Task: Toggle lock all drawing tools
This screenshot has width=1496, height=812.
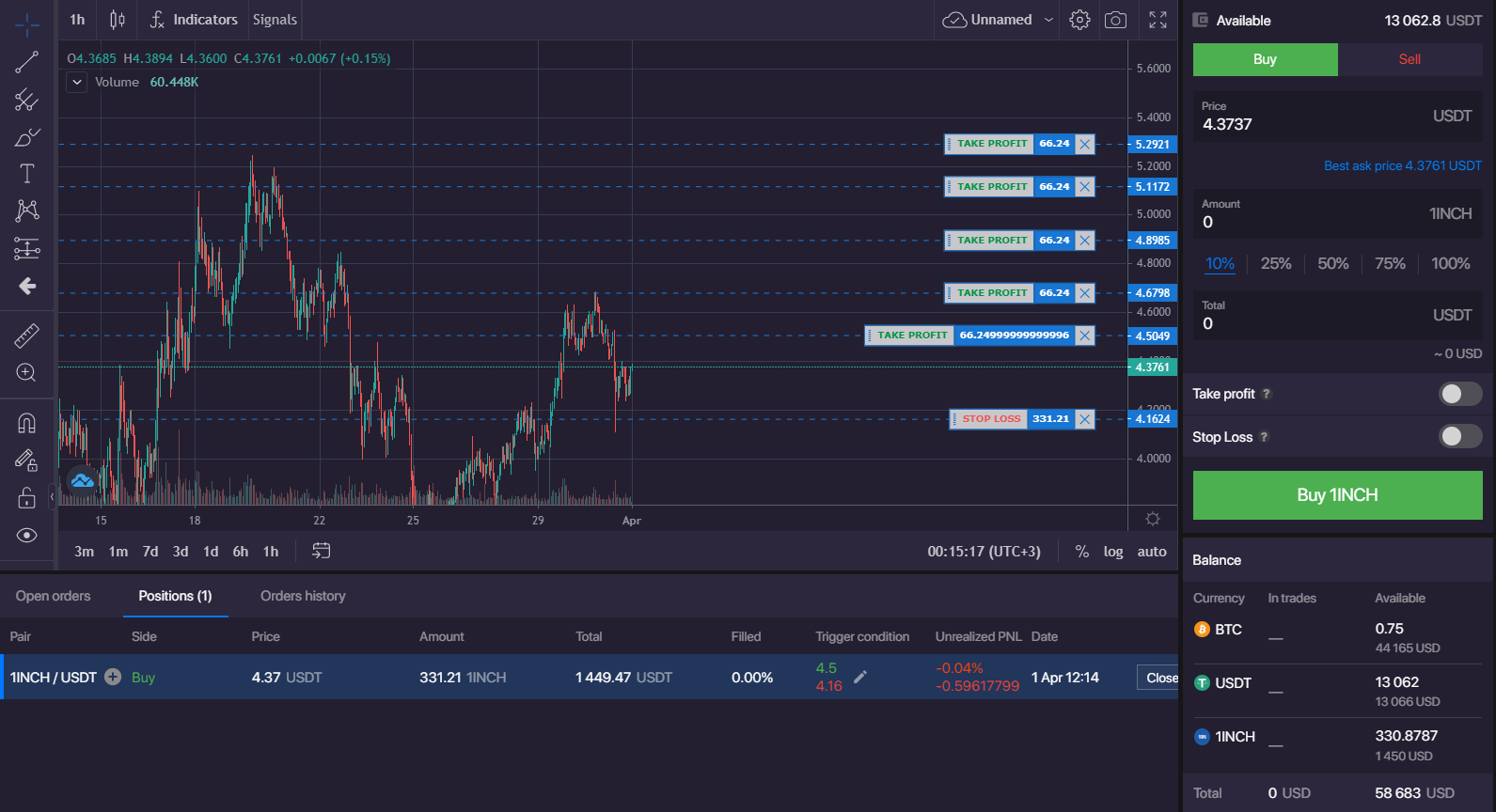Action: (x=27, y=497)
